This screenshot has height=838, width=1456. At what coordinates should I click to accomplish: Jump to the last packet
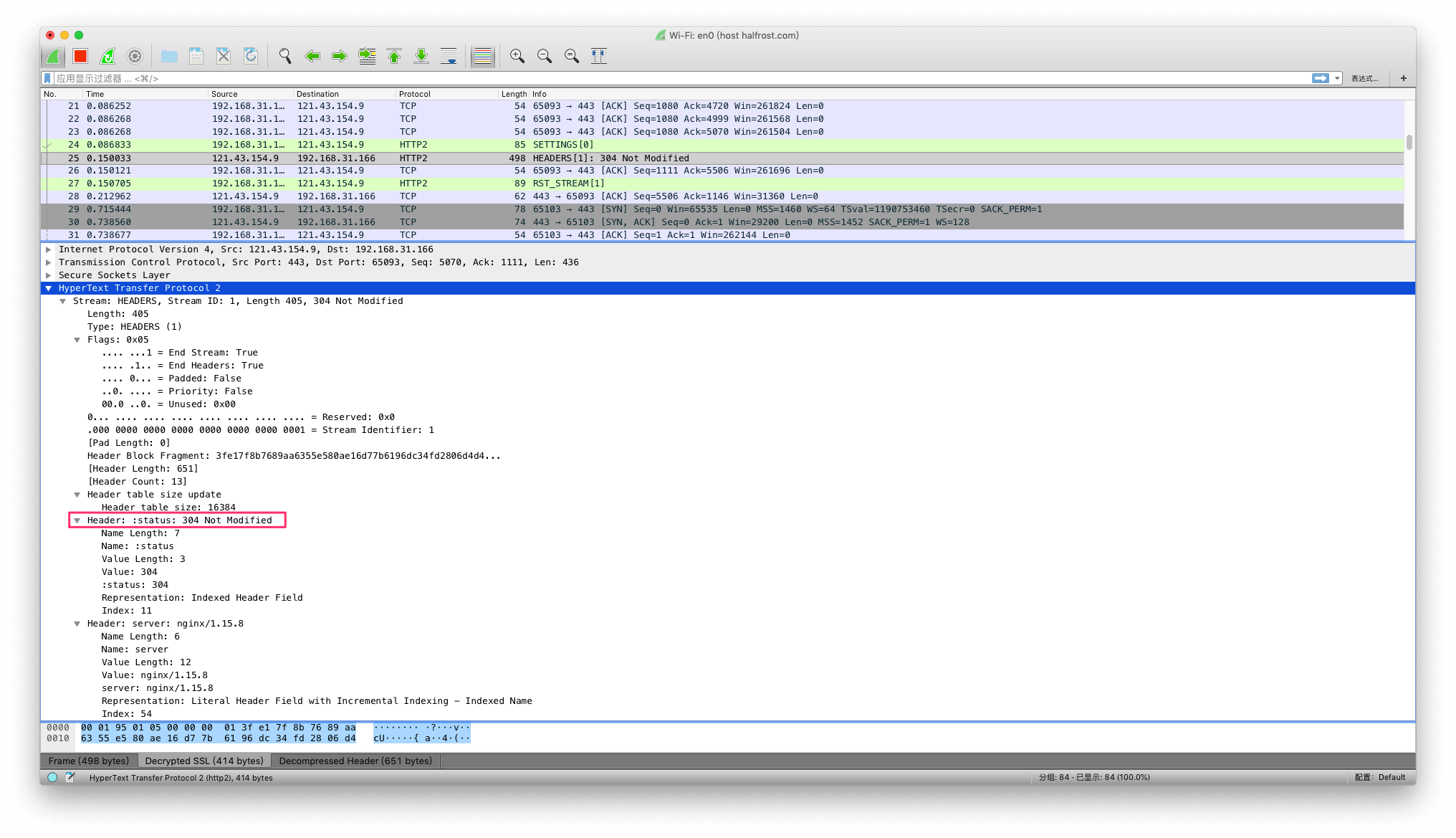pos(421,56)
